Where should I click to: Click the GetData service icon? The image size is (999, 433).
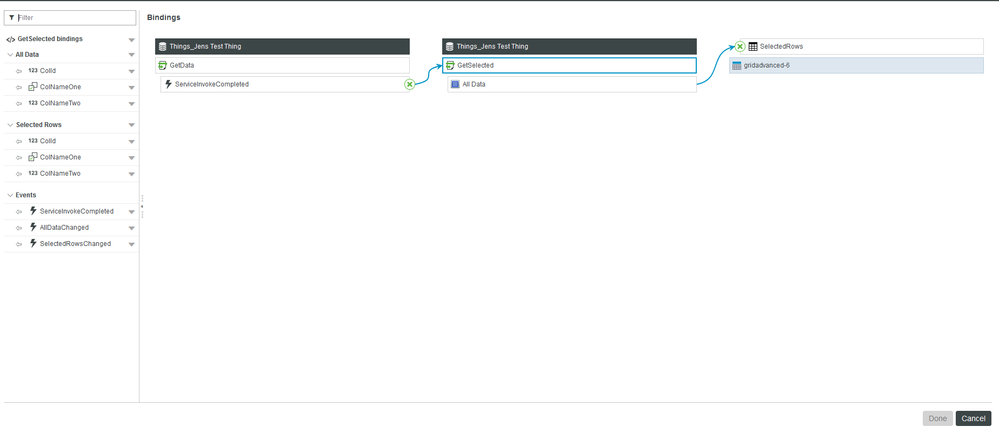(162, 65)
